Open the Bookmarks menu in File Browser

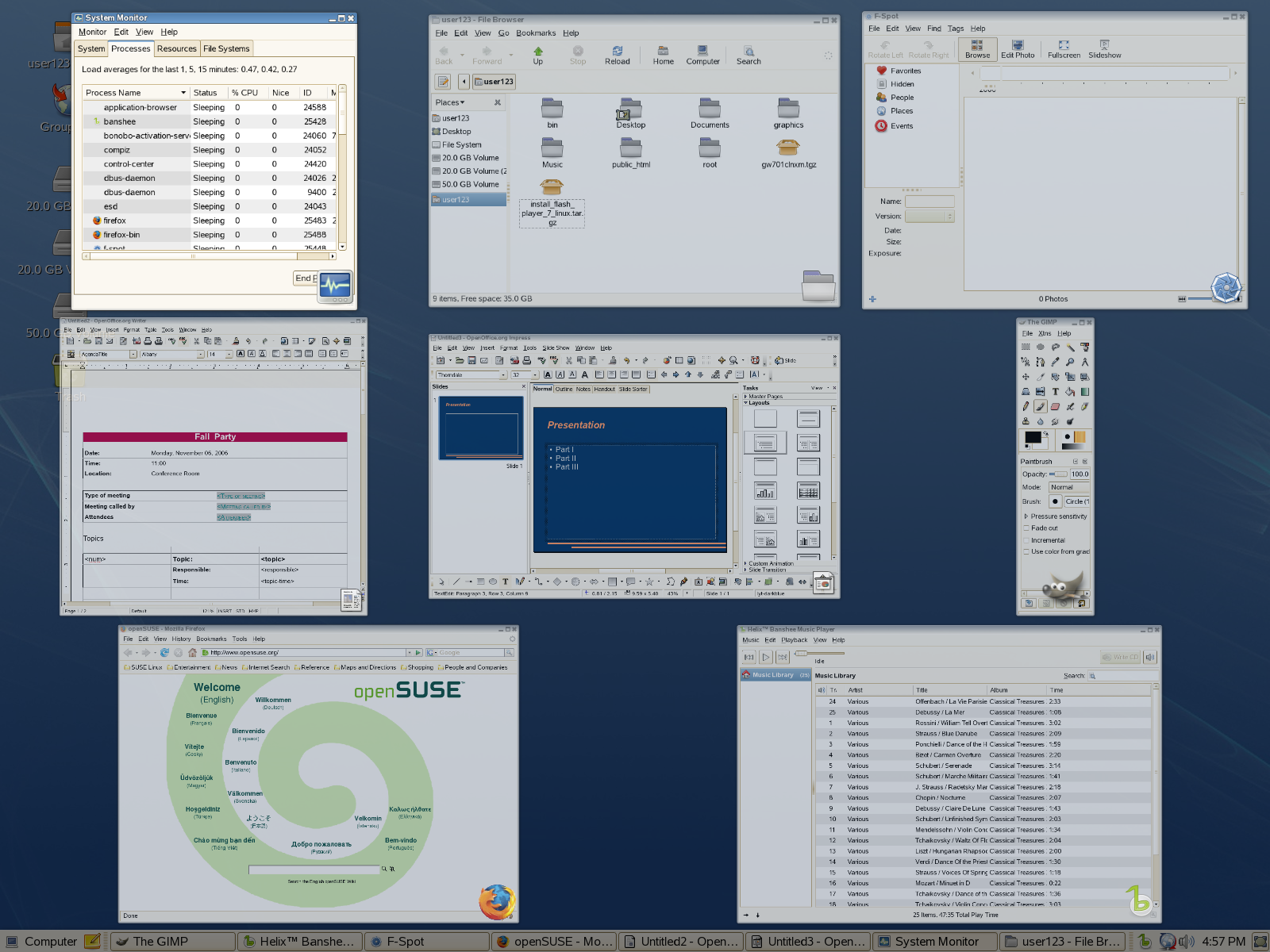pyautogui.click(x=536, y=33)
